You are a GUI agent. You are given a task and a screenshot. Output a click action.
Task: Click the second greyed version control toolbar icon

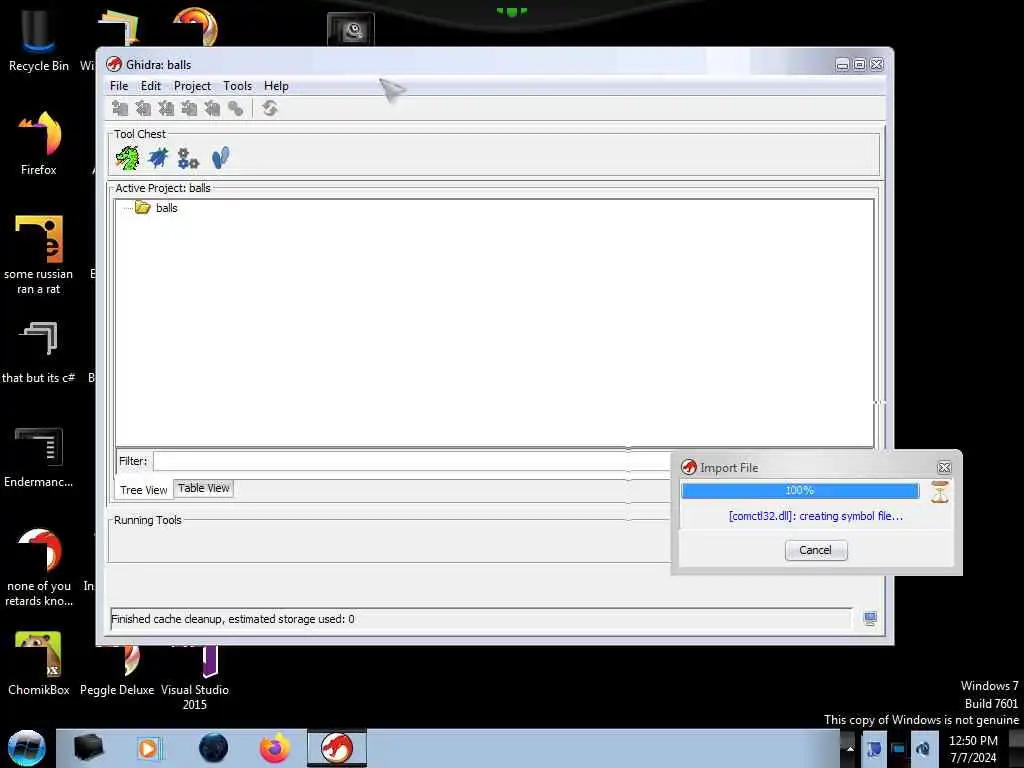click(x=143, y=108)
